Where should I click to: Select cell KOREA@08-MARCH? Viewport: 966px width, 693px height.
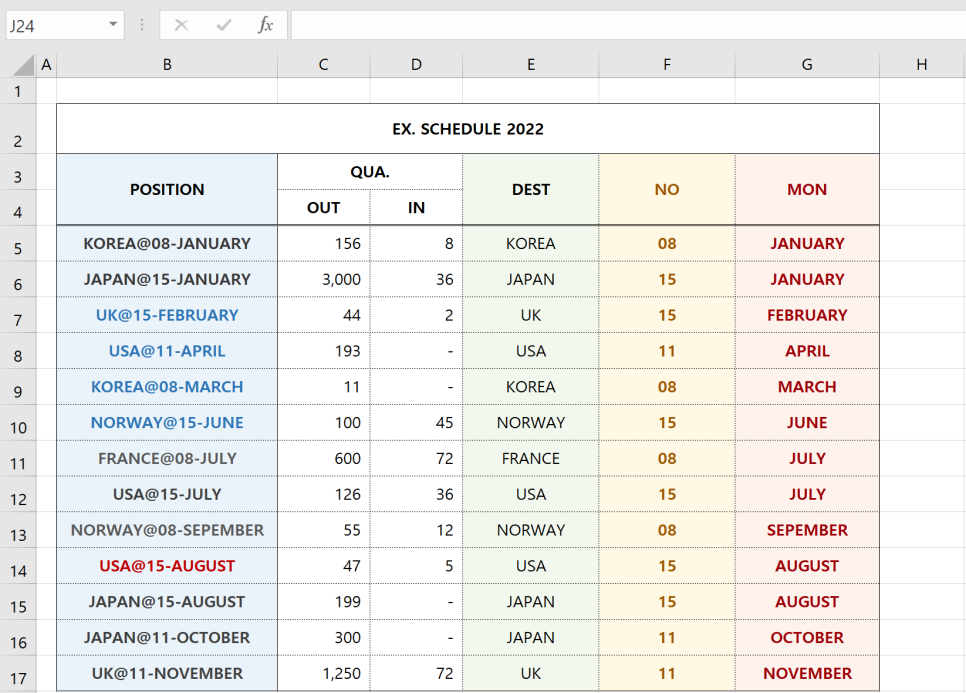click(x=167, y=386)
